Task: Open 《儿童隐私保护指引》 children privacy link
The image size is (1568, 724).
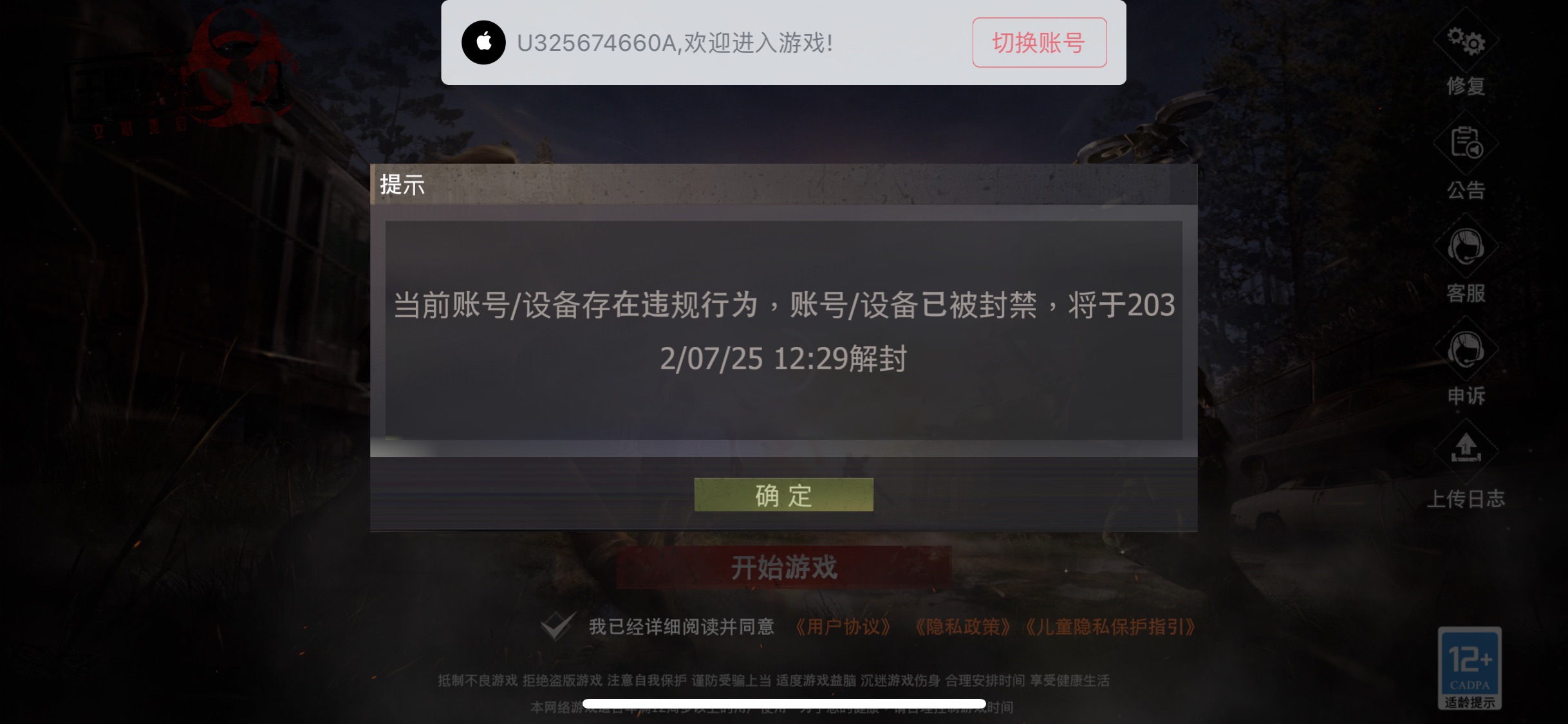Action: [1110, 627]
